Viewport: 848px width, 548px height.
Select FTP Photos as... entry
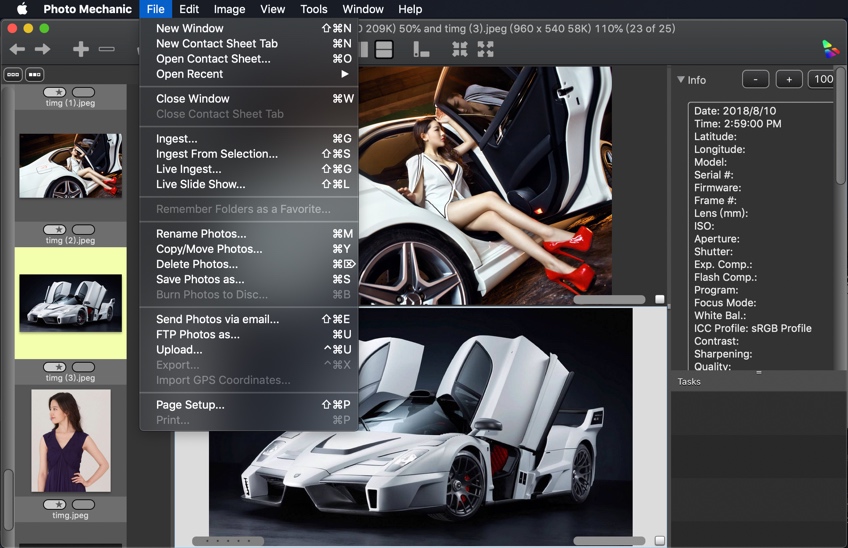click(x=249, y=334)
